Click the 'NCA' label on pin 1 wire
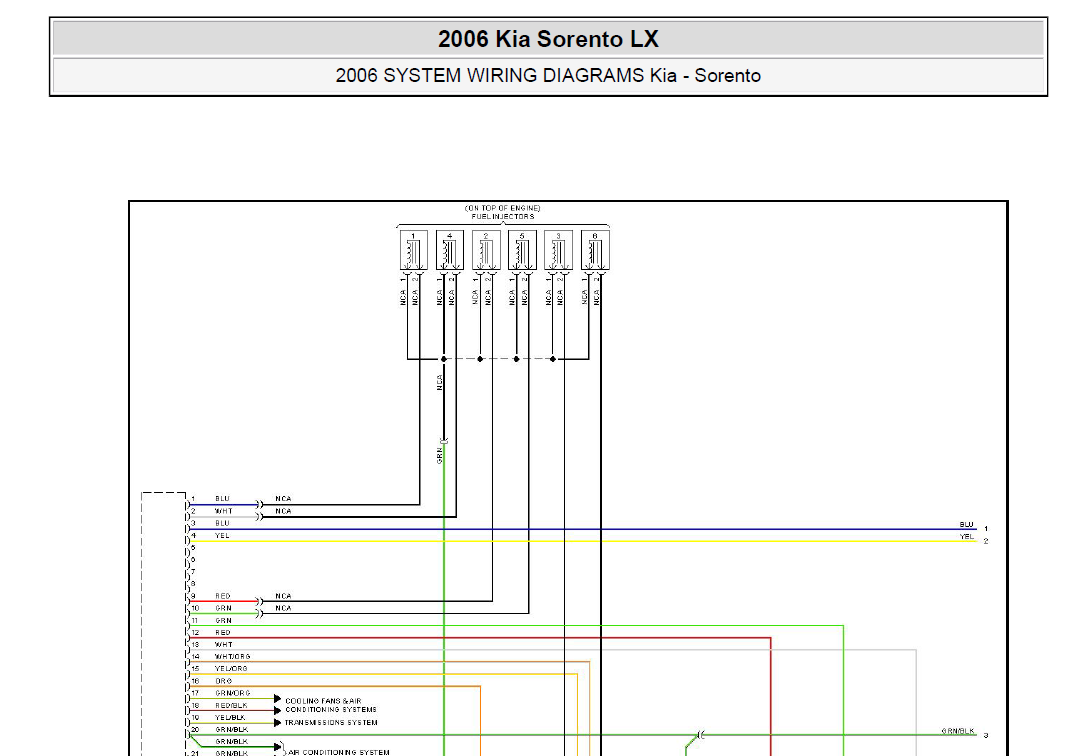Image resolution: width=1066 pixels, height=756 pixels. point(283,499)
